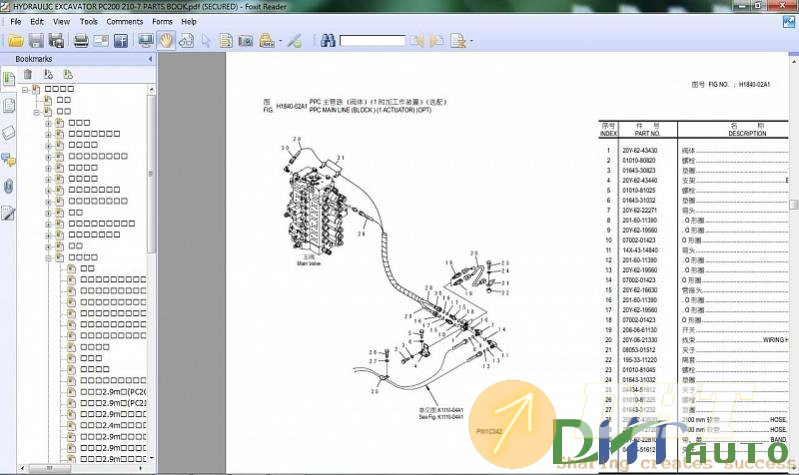Screen dimensions: 799x475
Task: Click the bookmarks scroll-down arrow
Action: pyautogui.click(x=151, y=458)
